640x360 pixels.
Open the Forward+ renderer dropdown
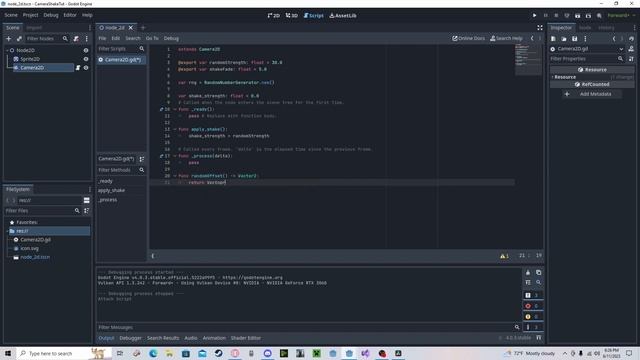coord(621,16)
